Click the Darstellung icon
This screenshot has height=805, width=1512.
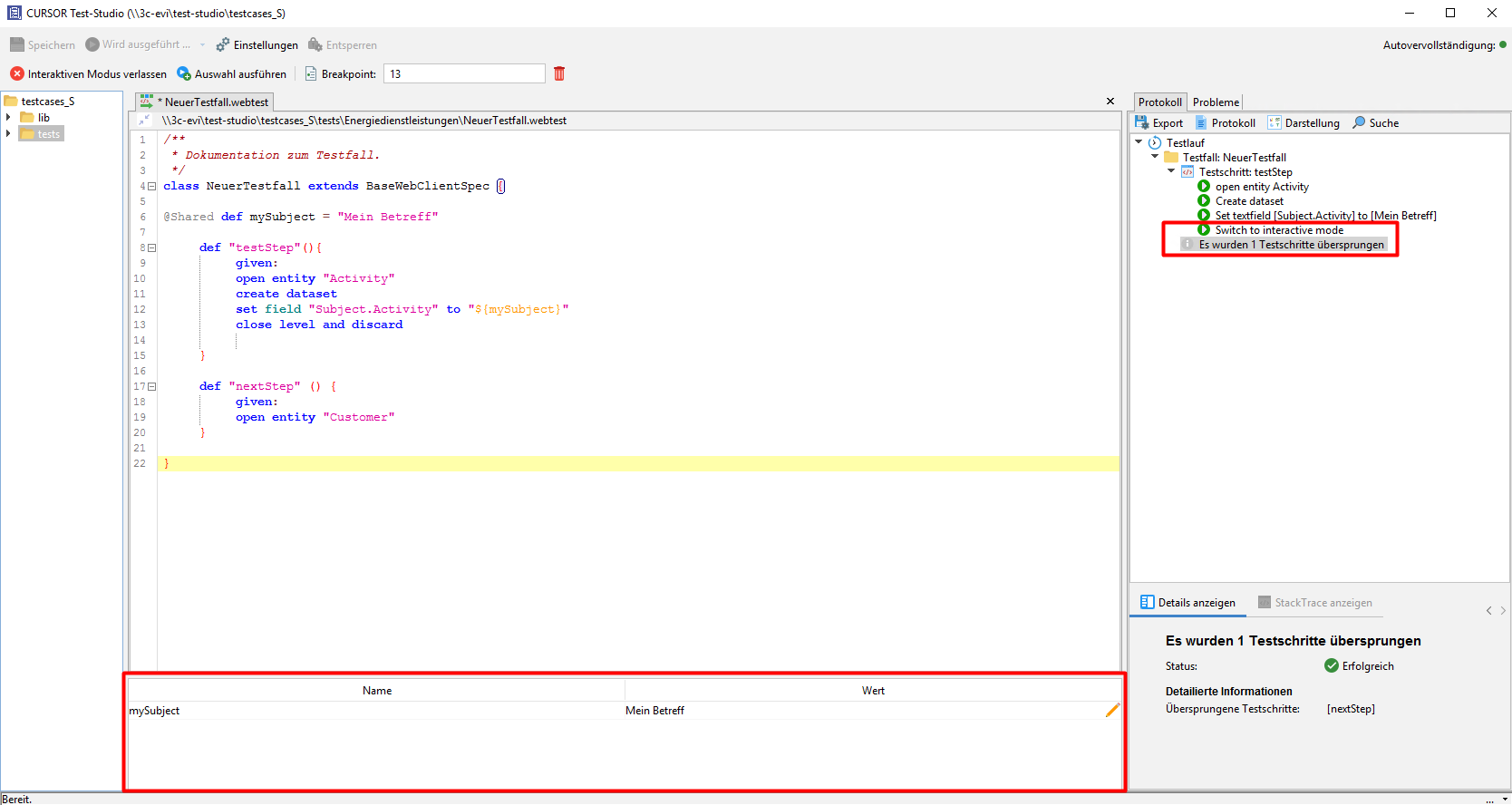pyautogui.click(x=1275, y=122)
